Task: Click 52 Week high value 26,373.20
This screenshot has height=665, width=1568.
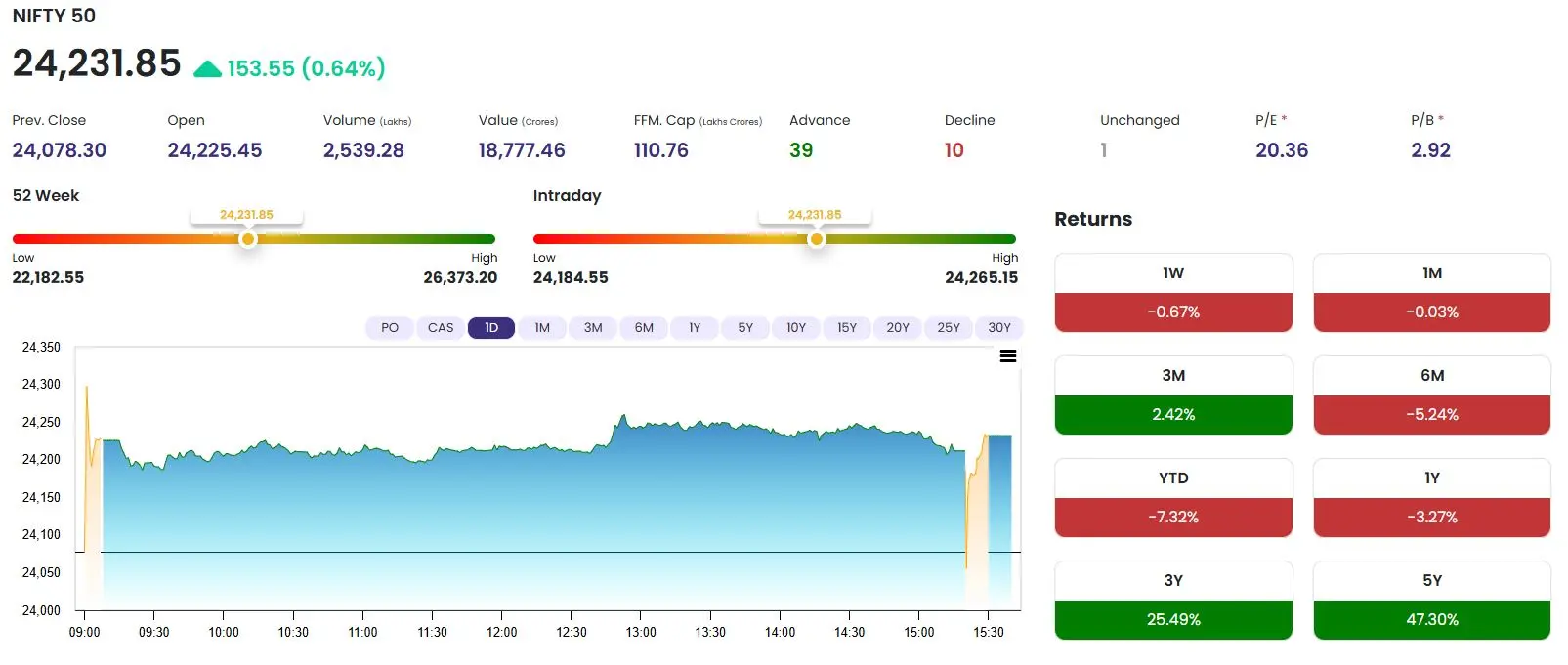Action: click(460, 278)
